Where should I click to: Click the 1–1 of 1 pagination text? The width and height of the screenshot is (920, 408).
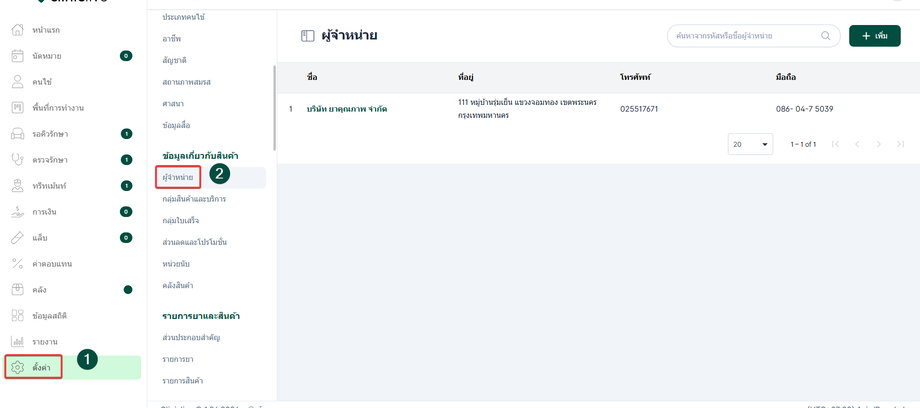(803, 144)
